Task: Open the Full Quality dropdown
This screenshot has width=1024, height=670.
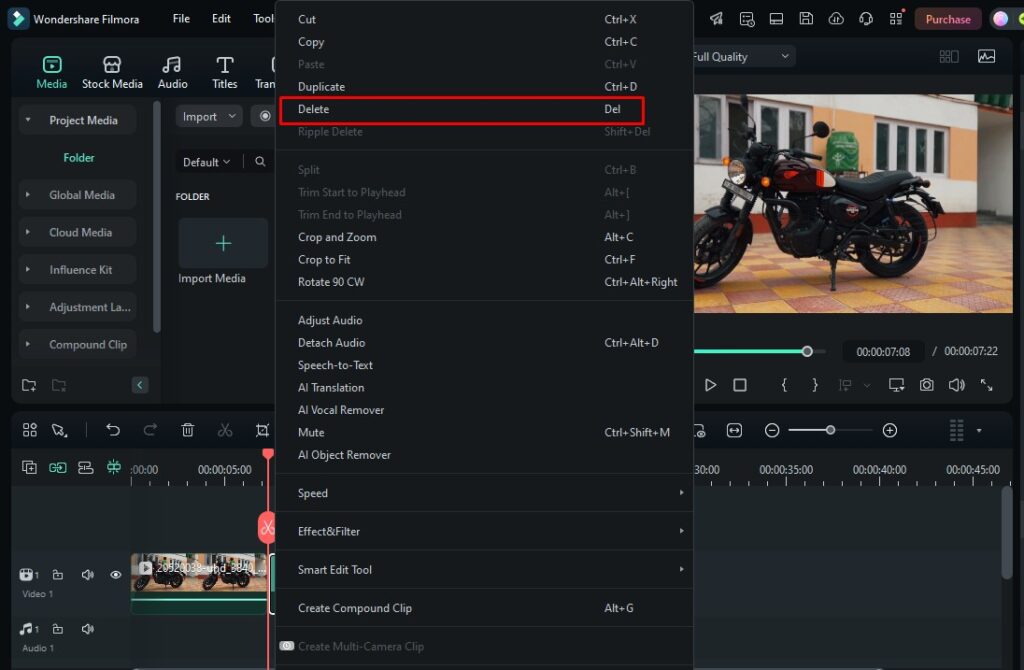Action: 740,57
